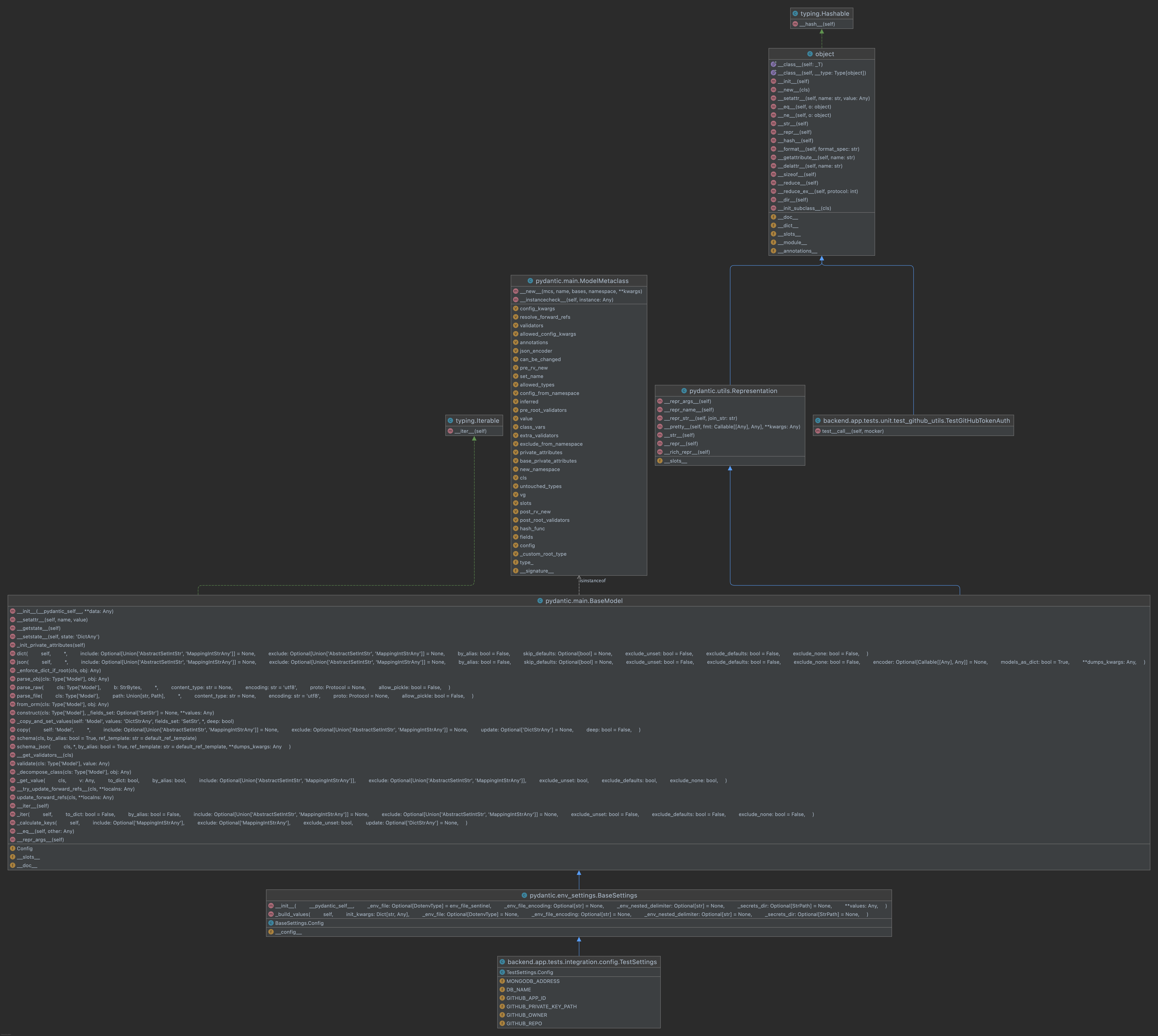Select the __pretty__ method in Representation
Viewport: 1158px width, 1036px height.
click(x=732, y=427)
